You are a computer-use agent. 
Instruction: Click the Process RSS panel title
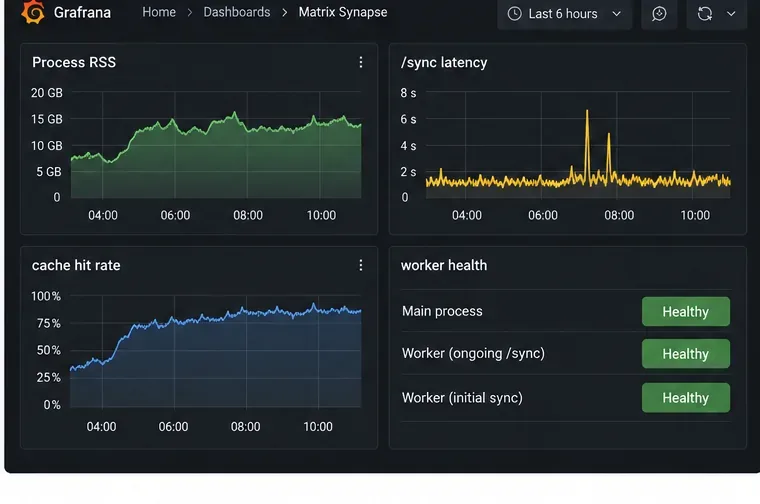pyautogui.click(x=74, y=63)
